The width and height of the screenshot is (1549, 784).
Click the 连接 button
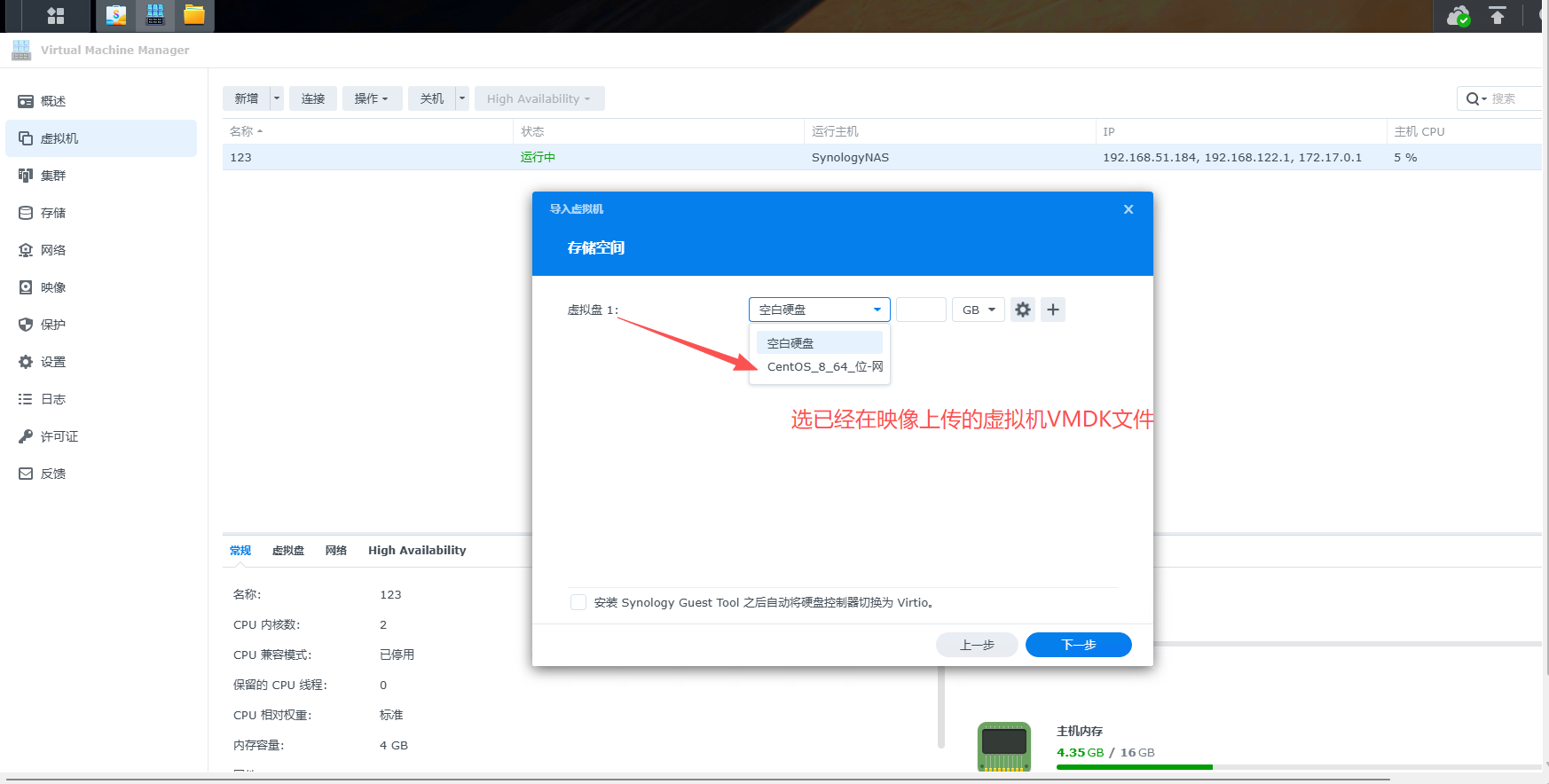click(x=313, y=98)
